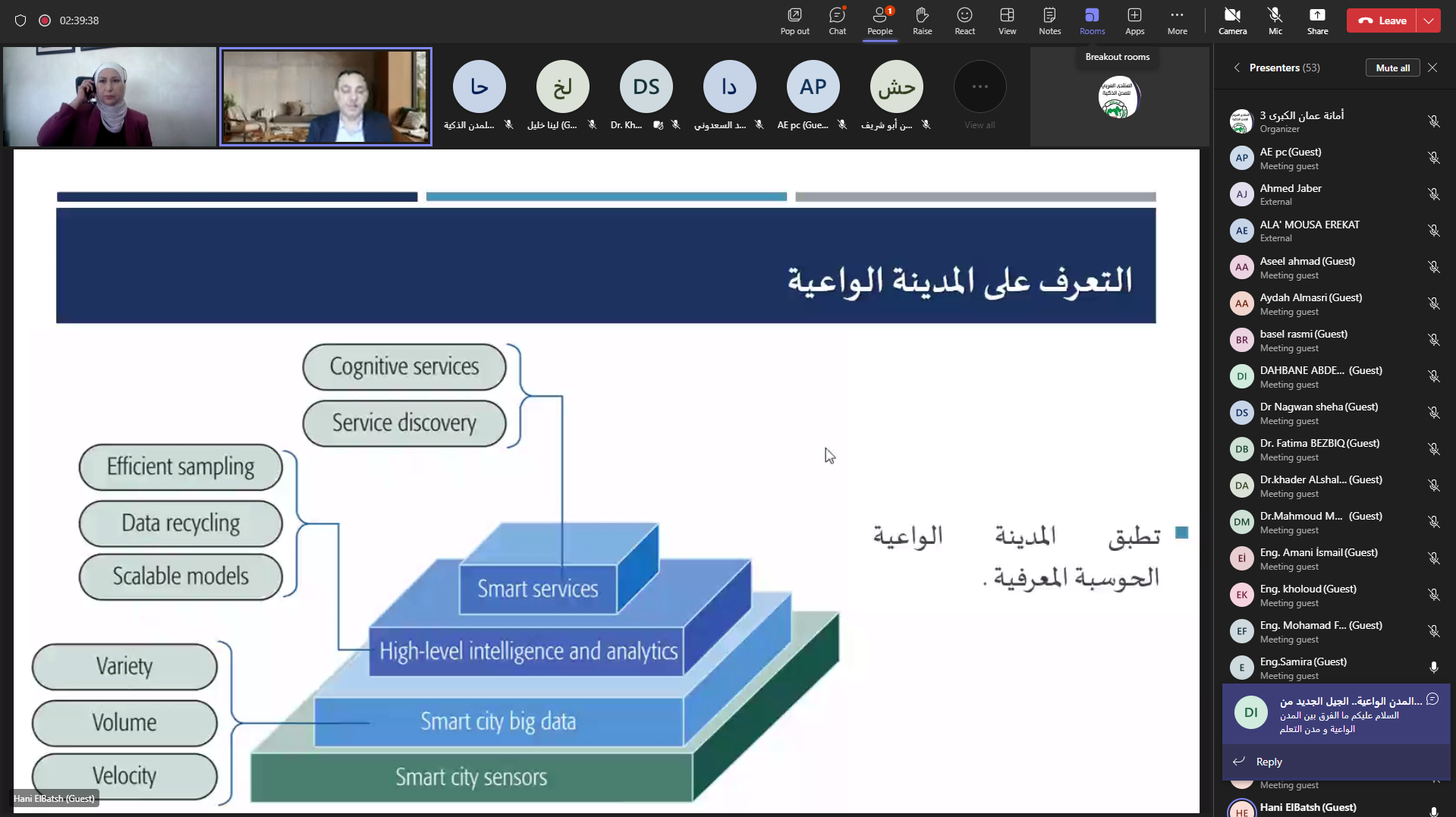Click the Hani ElBatsh (Guest) name tag
The image size is (1456, 817).
click(54, 798)
